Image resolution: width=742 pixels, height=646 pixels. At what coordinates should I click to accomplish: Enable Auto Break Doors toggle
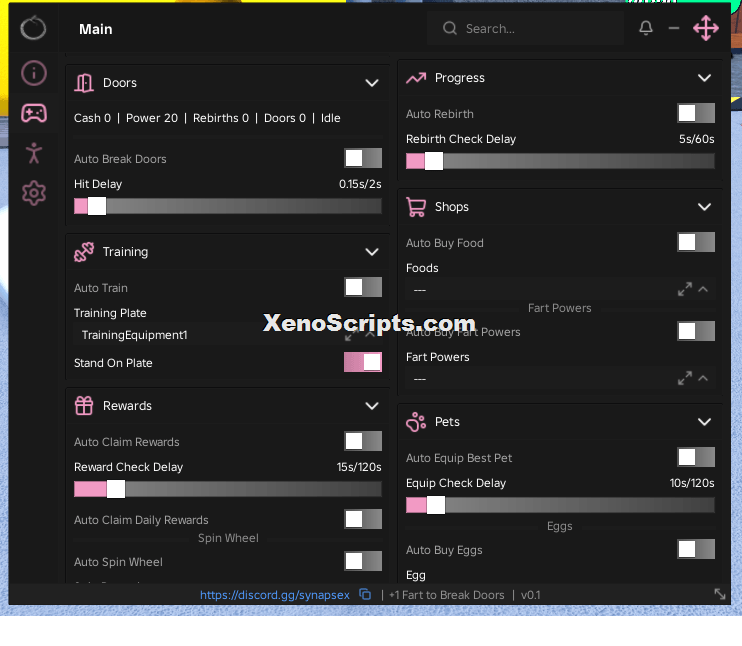[x=362, y=158]
